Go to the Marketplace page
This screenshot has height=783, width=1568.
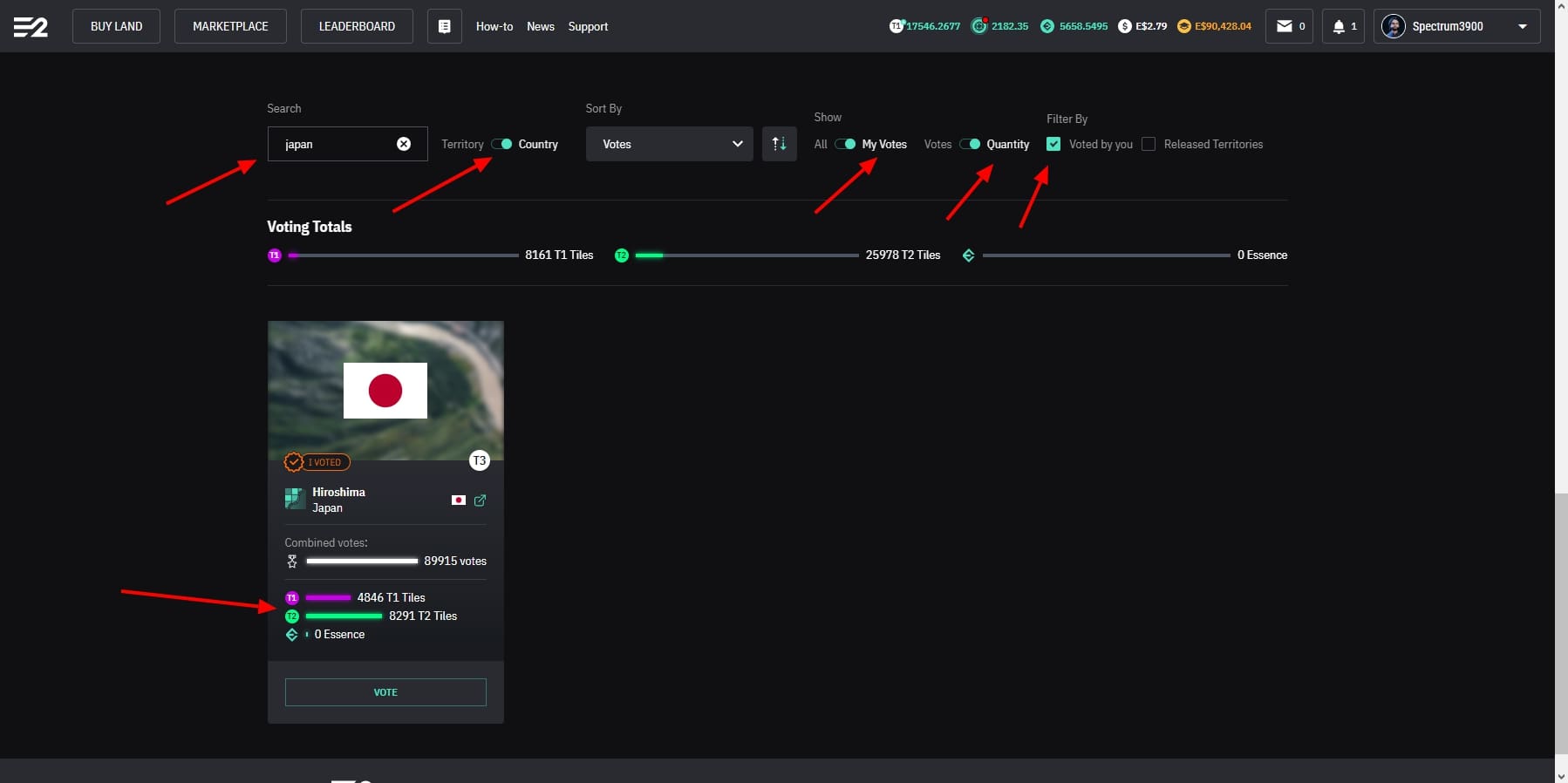pyautogui.click(x=230, y=26)
